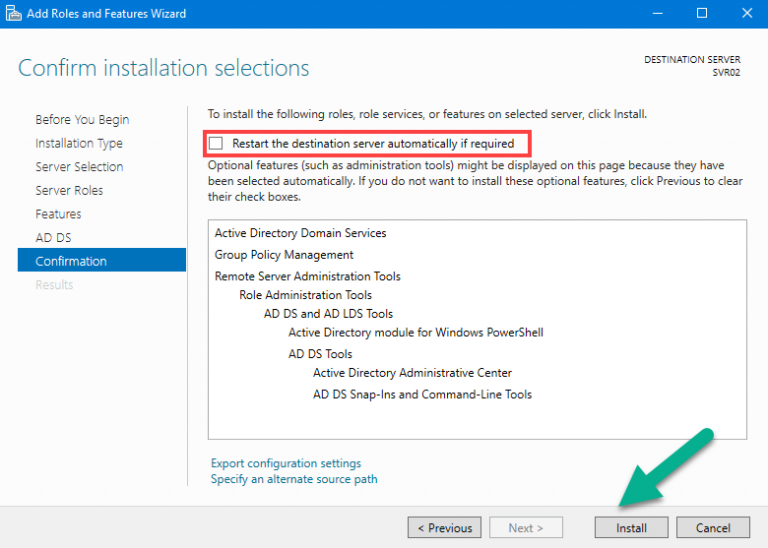Click the SVR02 destination server name
This screenshot has height=548, width=768.
[x=726, y=72]
